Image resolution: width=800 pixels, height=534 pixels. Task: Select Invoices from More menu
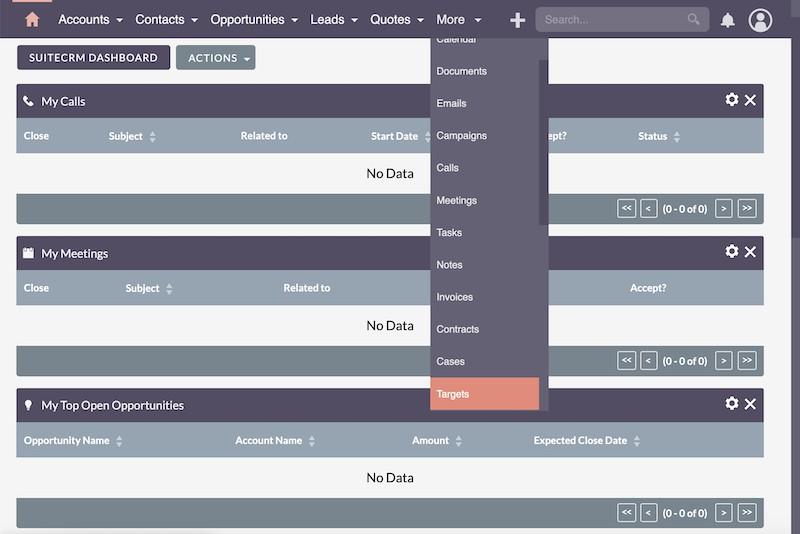(x=485, y=297)
